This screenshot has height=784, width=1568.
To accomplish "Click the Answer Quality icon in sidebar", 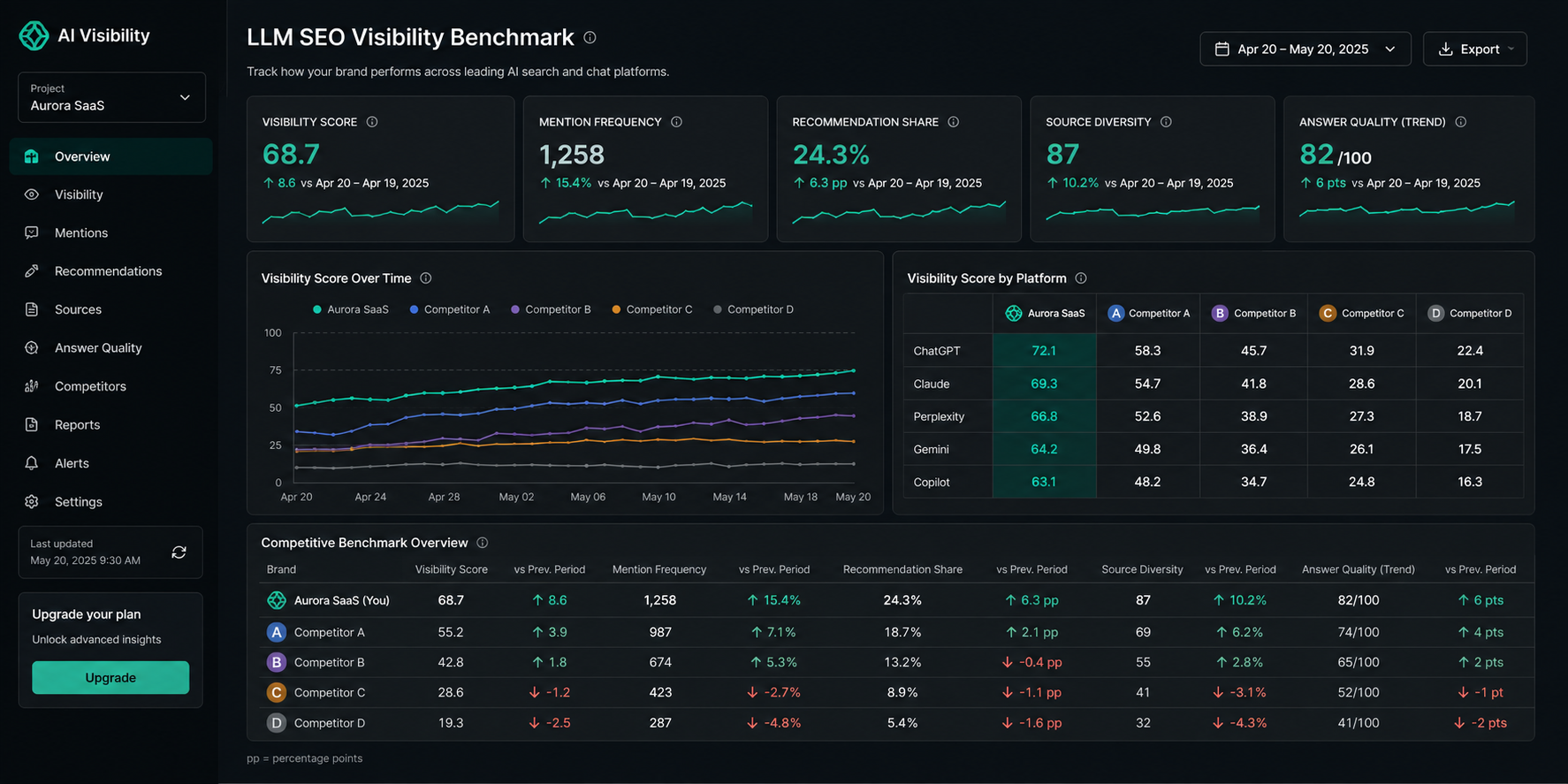I will (32, 347).
